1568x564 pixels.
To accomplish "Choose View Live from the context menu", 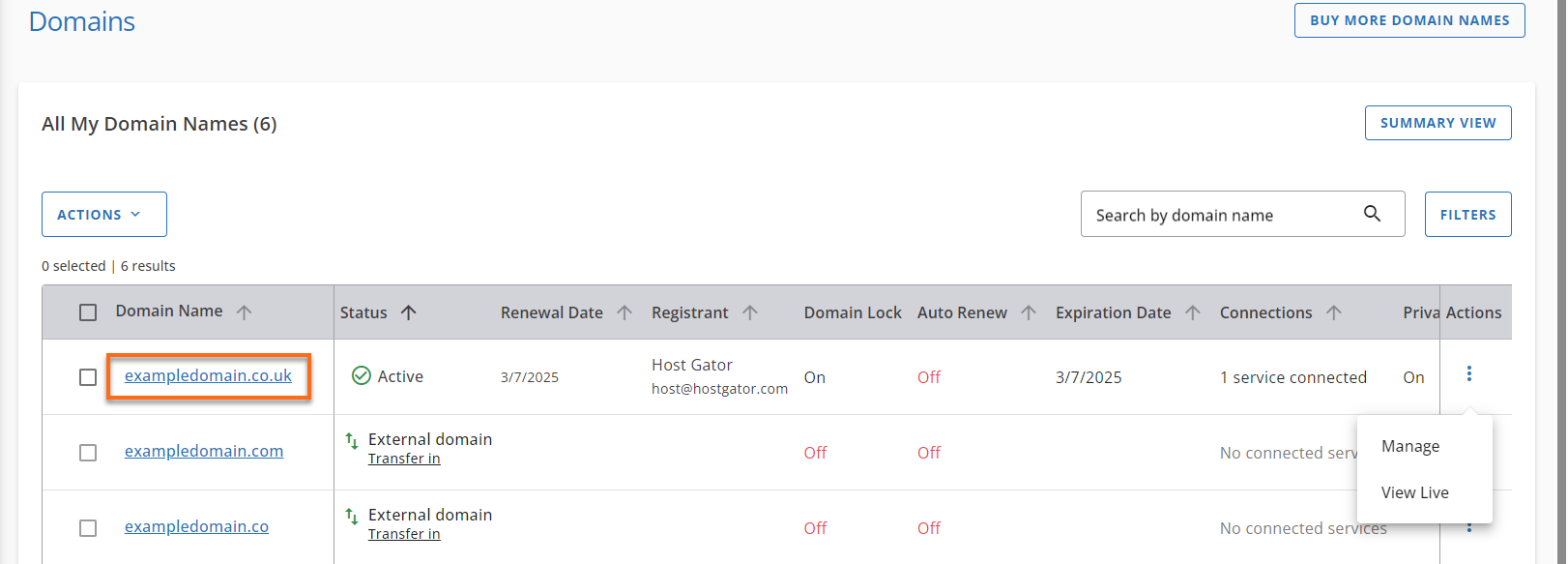I will tap(1414, 492).
